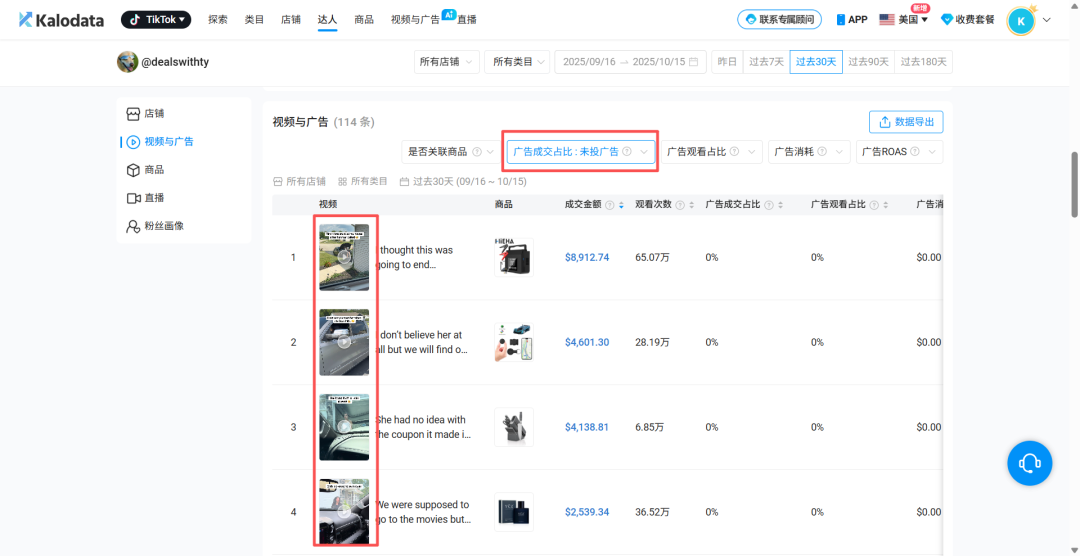The height and width of the screenshot is (556, 1080).
Task: Click the 数据导出 export button
Action: [906, 122]
